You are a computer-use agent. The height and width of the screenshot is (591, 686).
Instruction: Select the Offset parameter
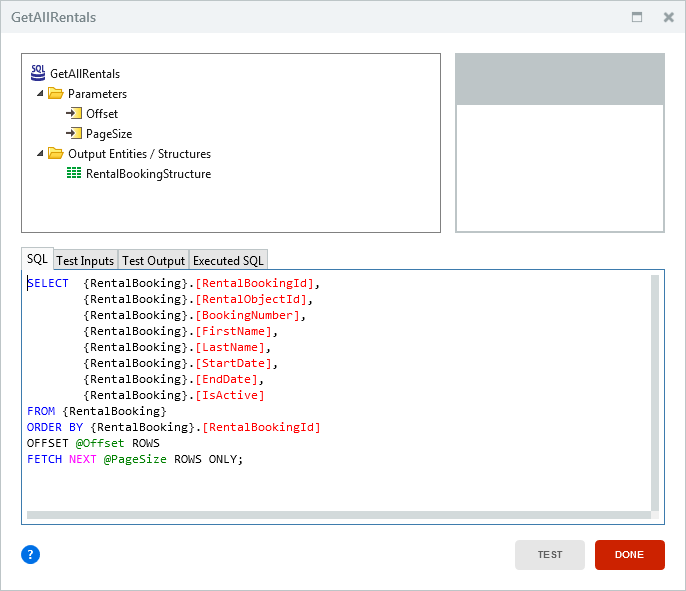102,114
